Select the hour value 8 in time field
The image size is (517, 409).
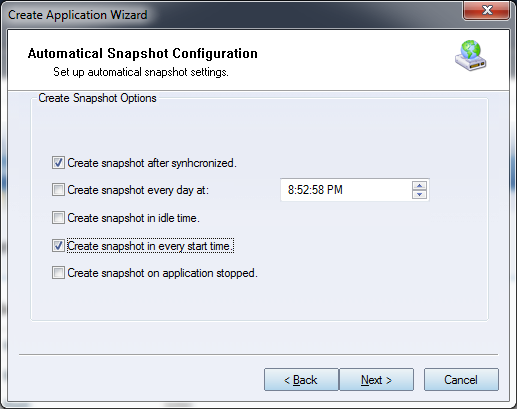point(291,190)
